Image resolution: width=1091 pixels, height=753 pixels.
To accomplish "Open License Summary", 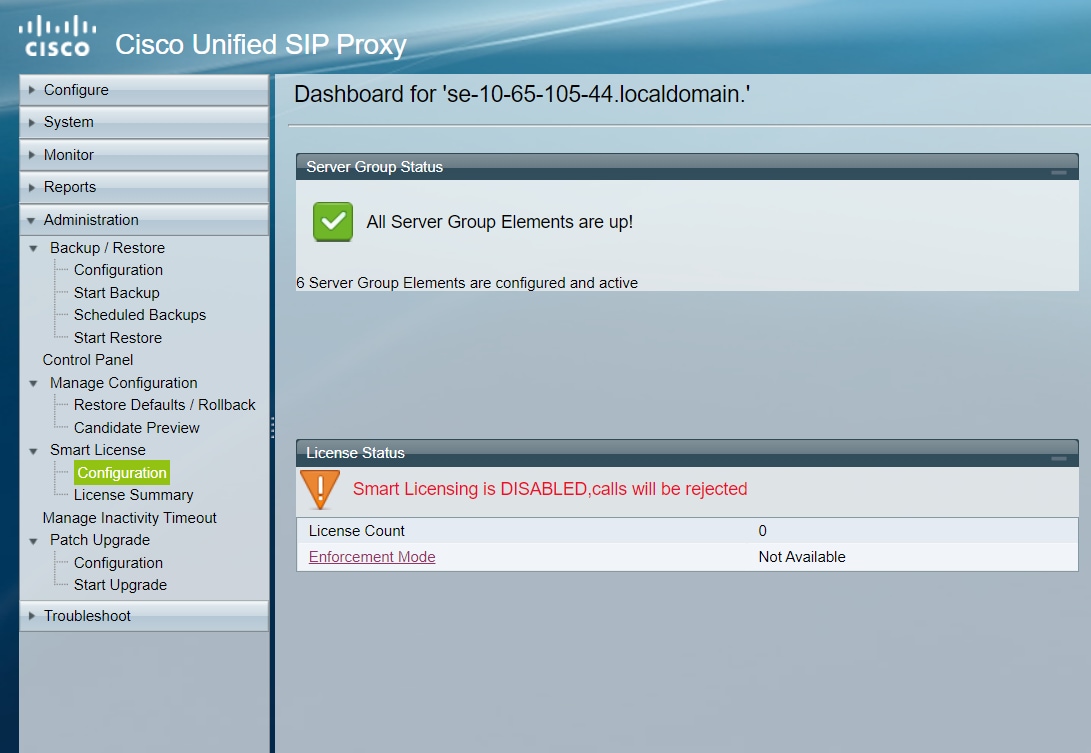I will (134, 495).
